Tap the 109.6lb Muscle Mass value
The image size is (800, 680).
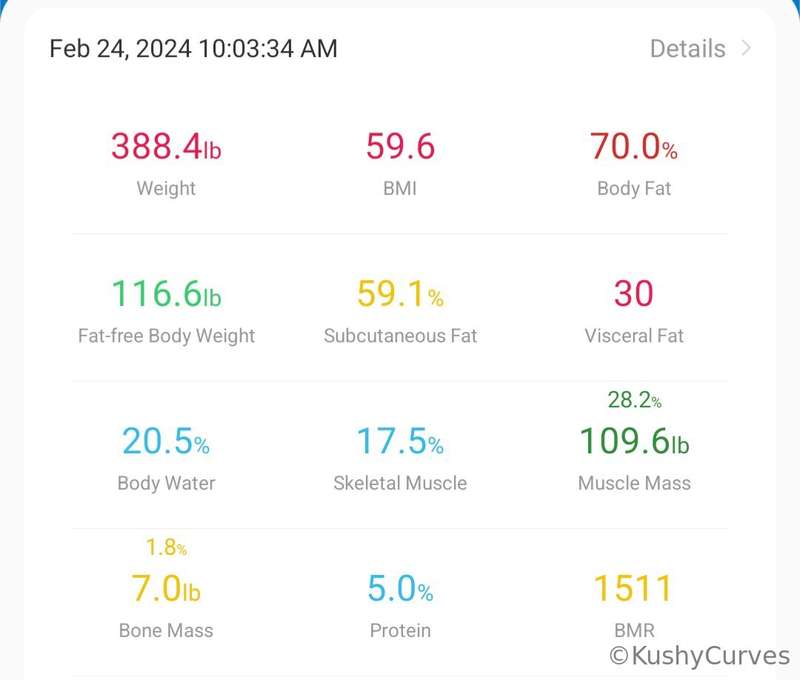click(x=634, y=441)
